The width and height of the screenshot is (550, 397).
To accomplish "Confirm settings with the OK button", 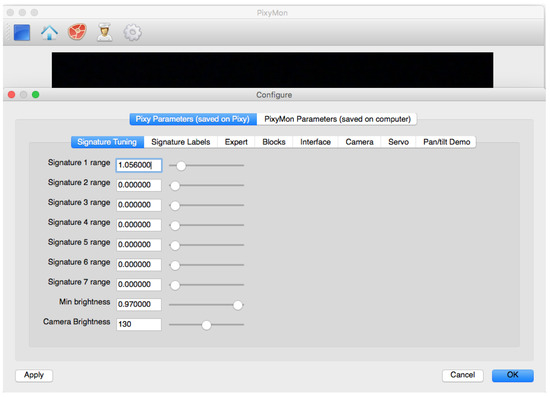I will [512, 375].
